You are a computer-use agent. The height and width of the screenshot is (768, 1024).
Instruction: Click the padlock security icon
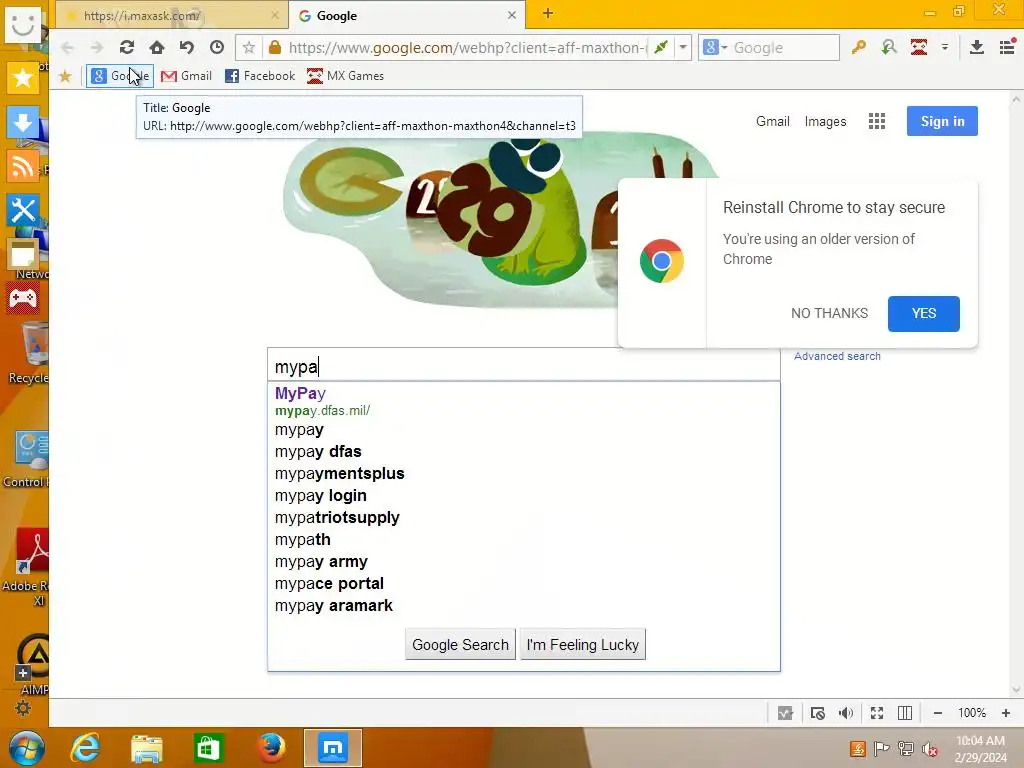pos(275,47)
